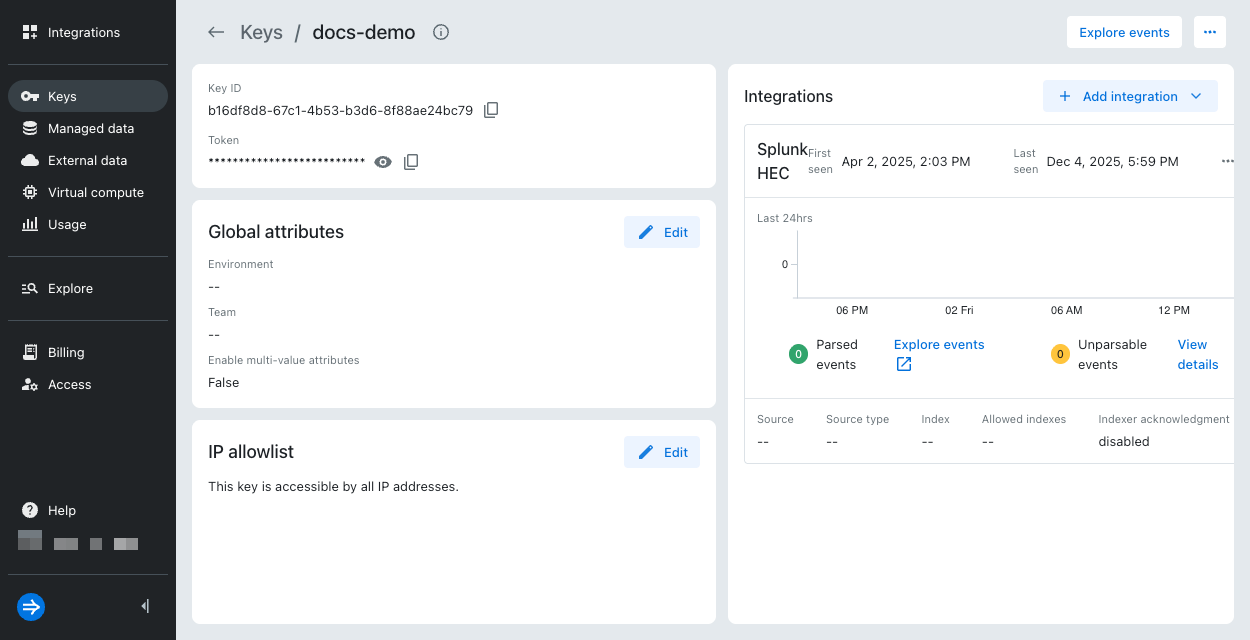Click the first seen date Apr 2, 2025
Screen dimensions: 1250x640
click(x=906, y=161)
